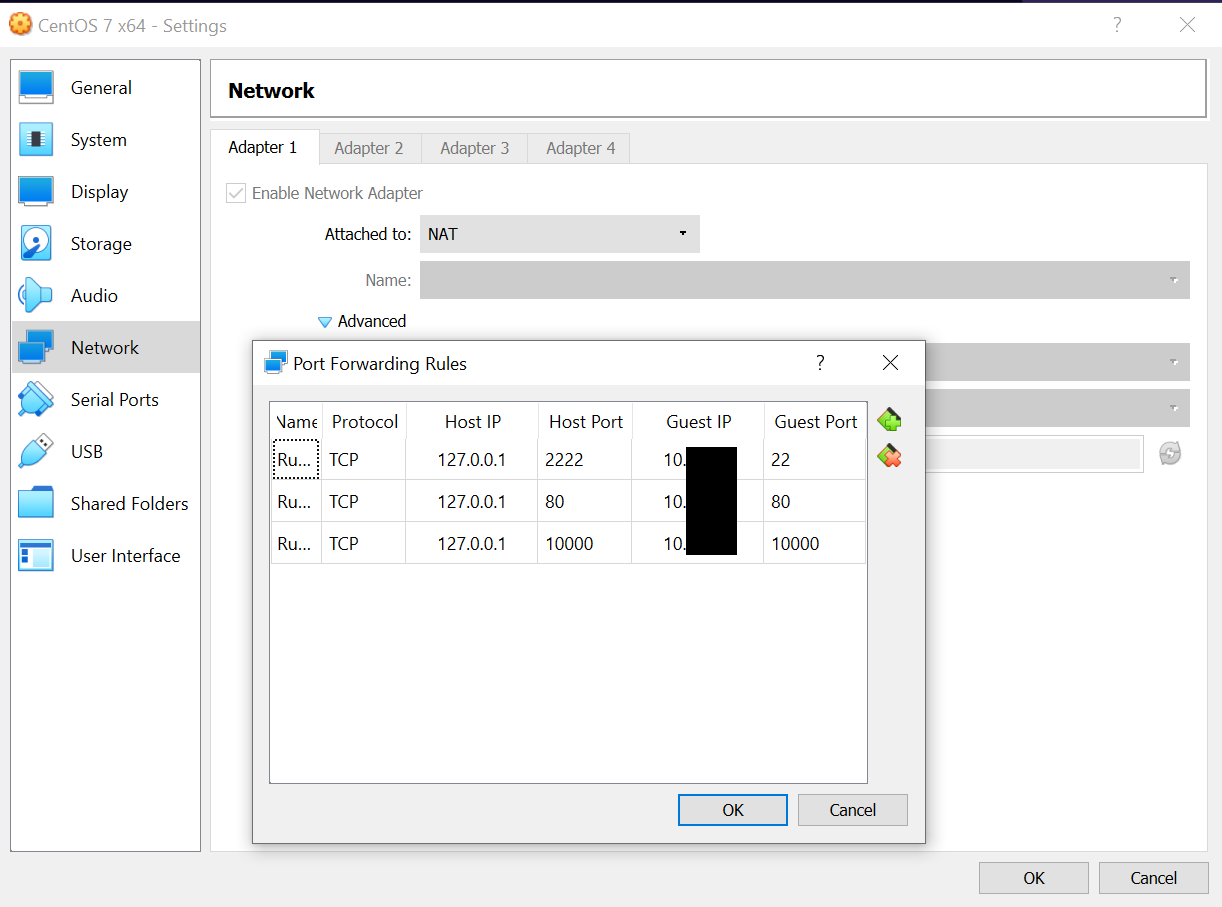This screenshot has height=907, width=1222.
Task: Click the MAC Address input field behind dialog
Action: click(1033, 454)
